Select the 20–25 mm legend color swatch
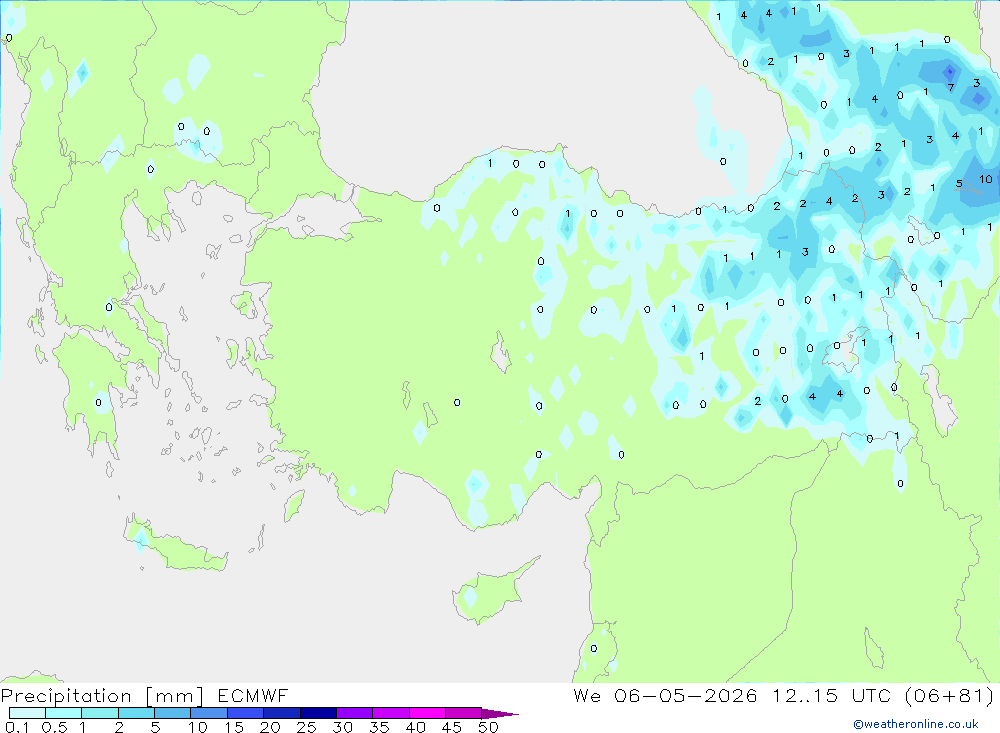Viewport: 1000px width, 733px height. click(281, 713)
